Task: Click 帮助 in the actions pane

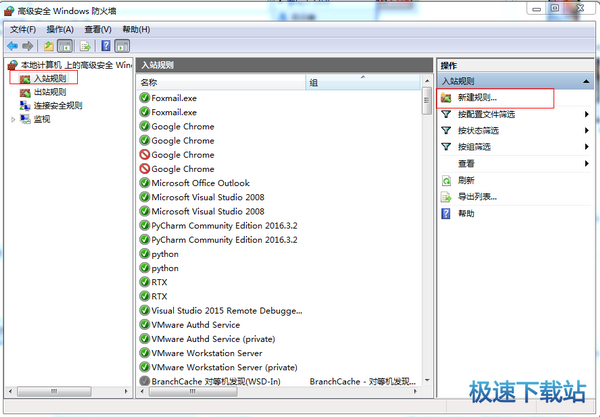Action: (x=466, y=213)
